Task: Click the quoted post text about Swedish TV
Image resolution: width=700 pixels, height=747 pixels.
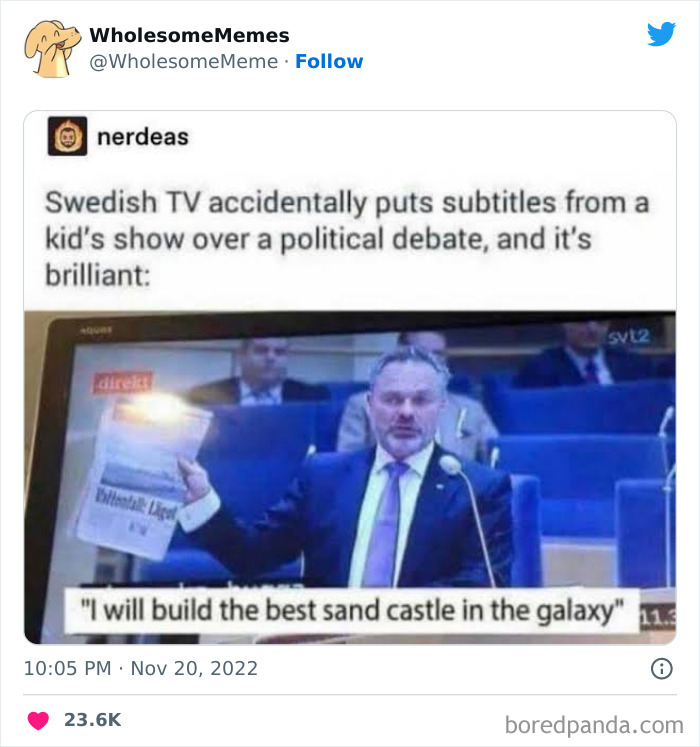Action: (x=347, y=238)
